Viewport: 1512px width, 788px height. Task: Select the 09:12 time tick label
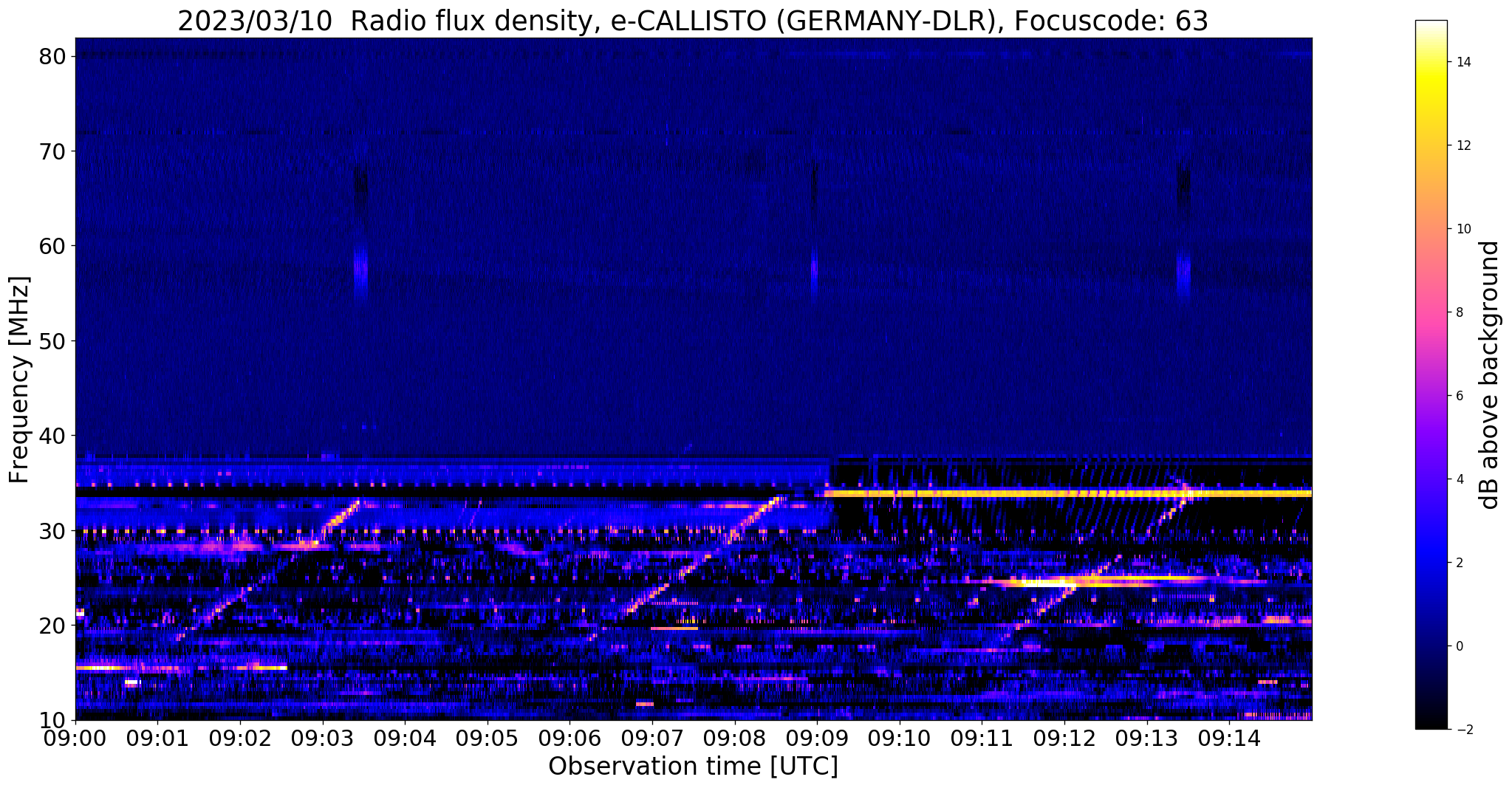(x=1064, y=737)
